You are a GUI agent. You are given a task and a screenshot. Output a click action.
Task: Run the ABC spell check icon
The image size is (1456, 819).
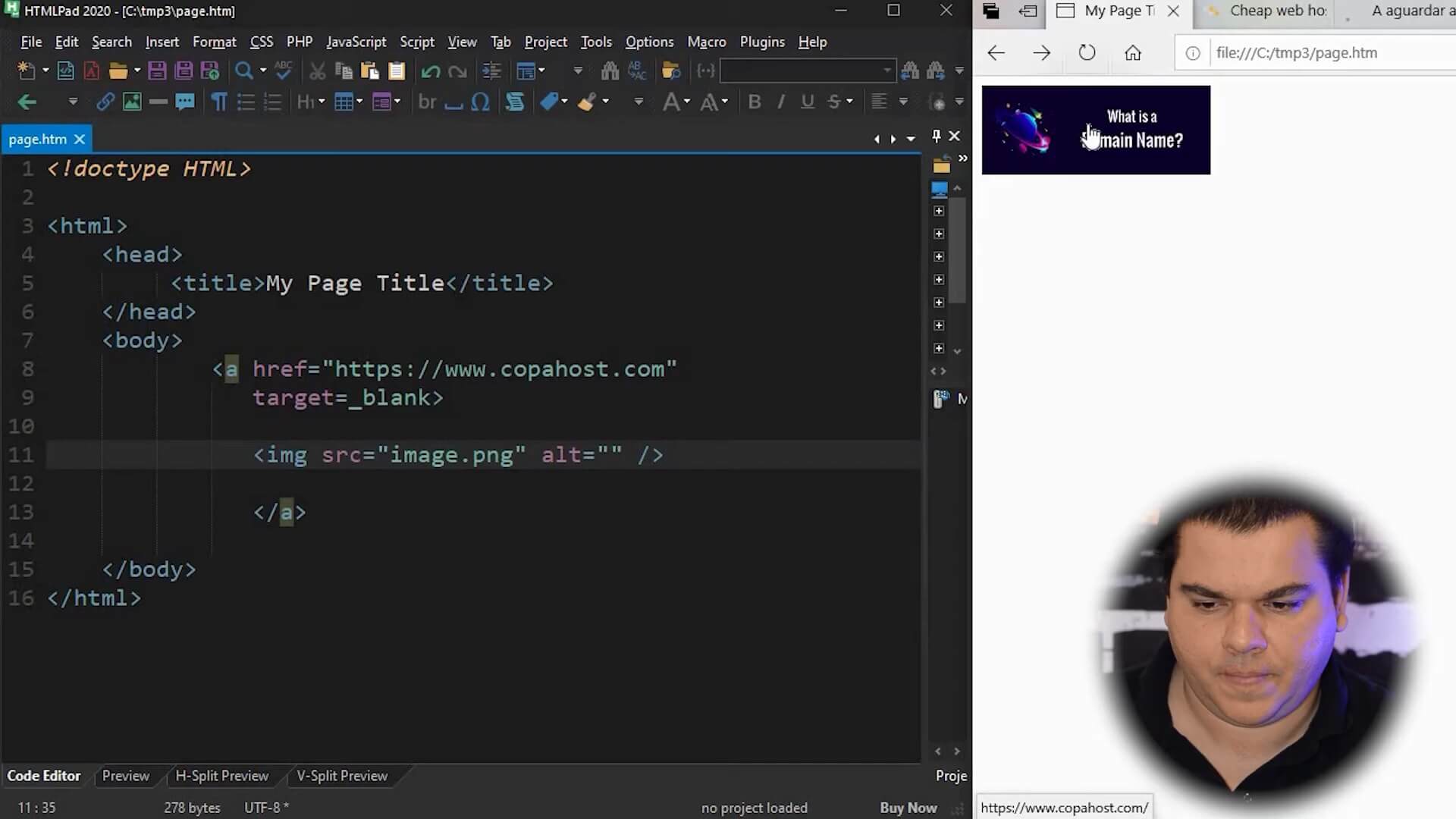[284, 71]
